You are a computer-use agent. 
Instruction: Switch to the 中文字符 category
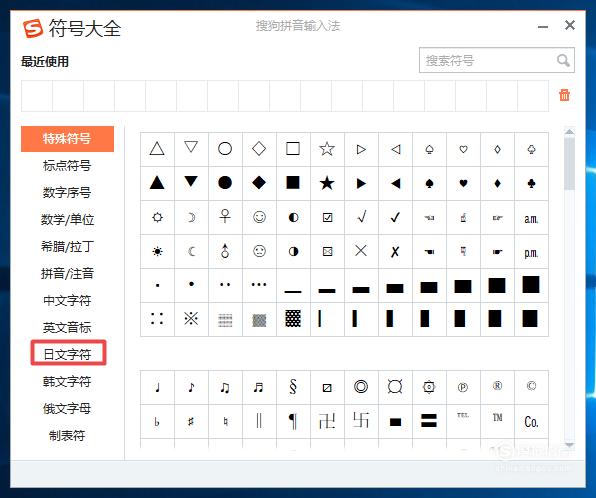[67, 301]
